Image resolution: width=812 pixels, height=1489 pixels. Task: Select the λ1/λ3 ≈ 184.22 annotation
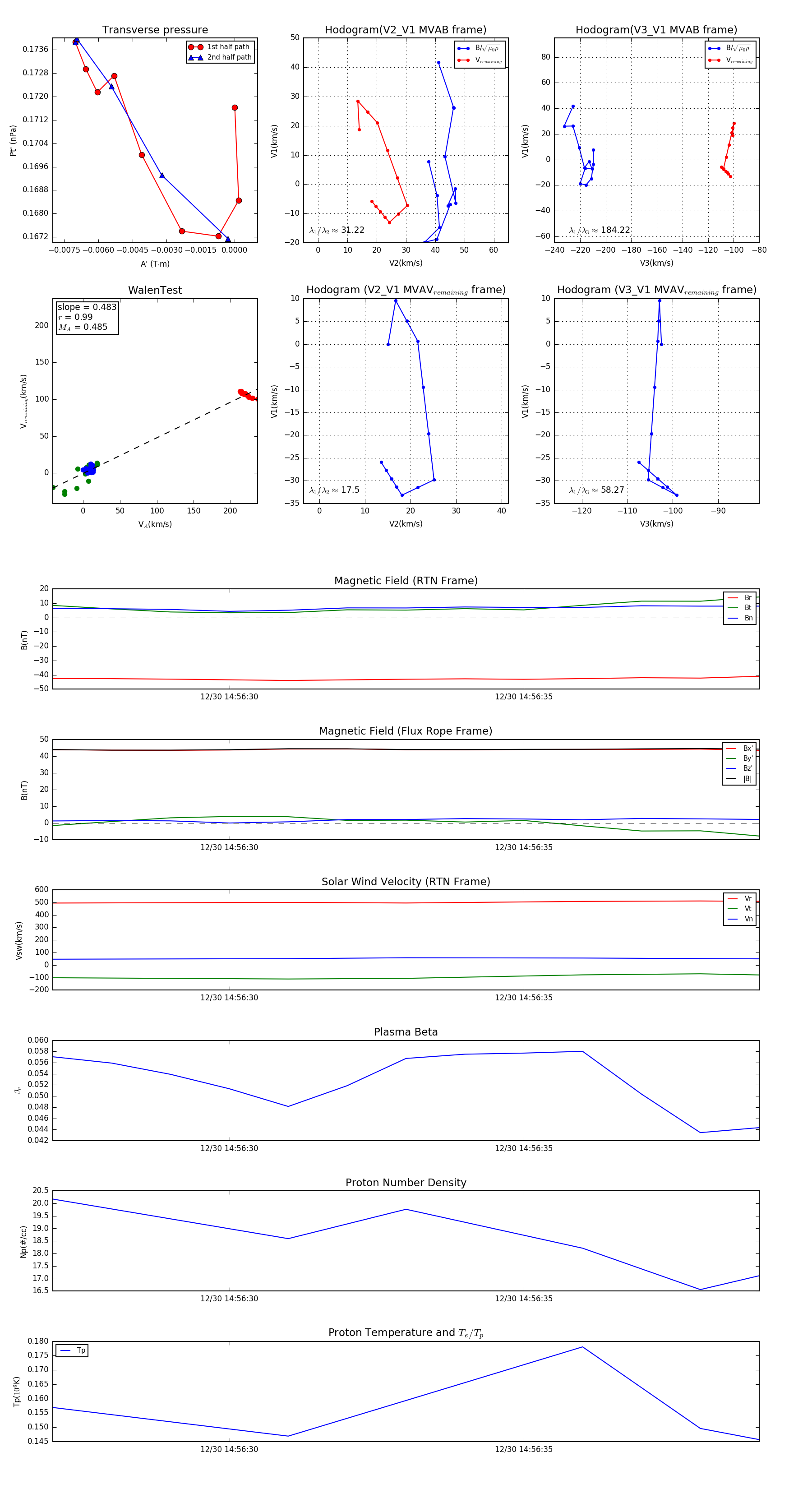pyautogui.click(x=600, y=230)
